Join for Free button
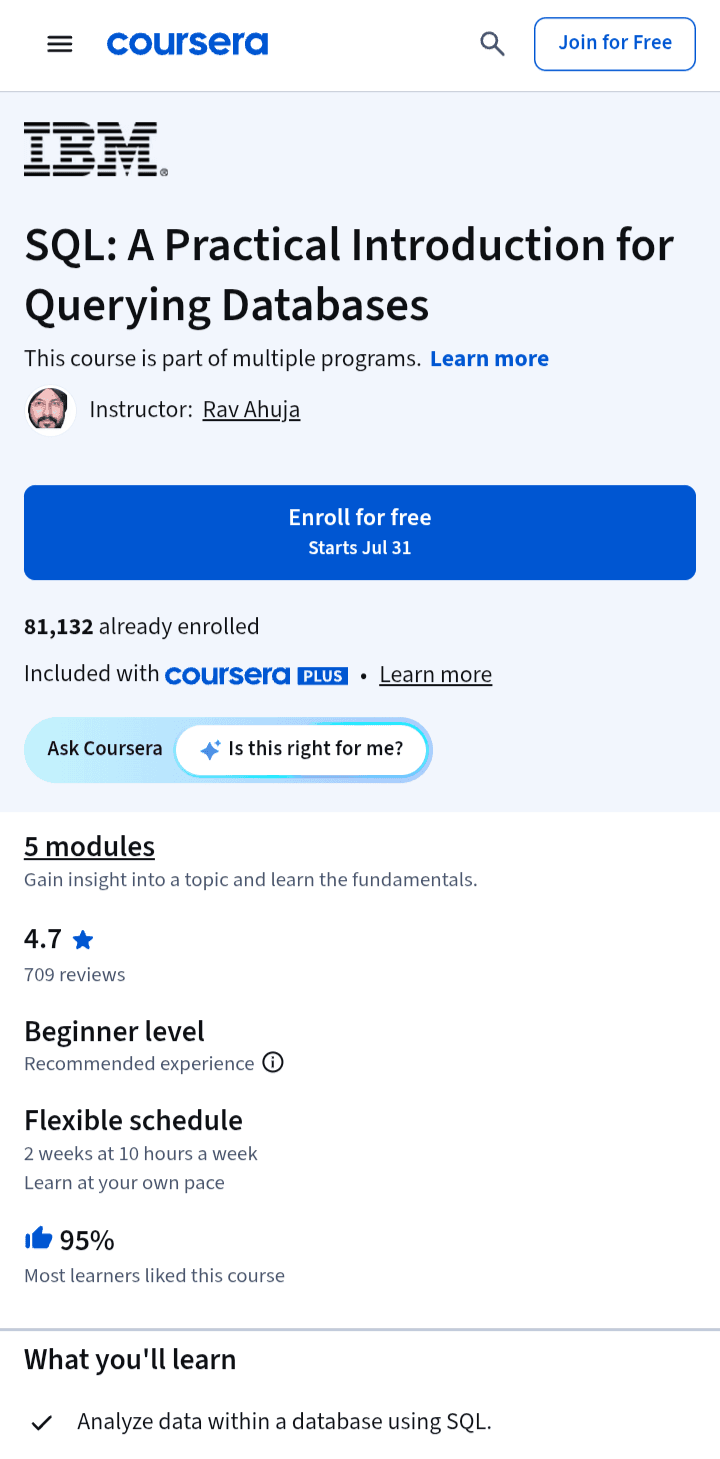Image resolution: width=720 pixels, height=1459 pixels. point(615,44)
